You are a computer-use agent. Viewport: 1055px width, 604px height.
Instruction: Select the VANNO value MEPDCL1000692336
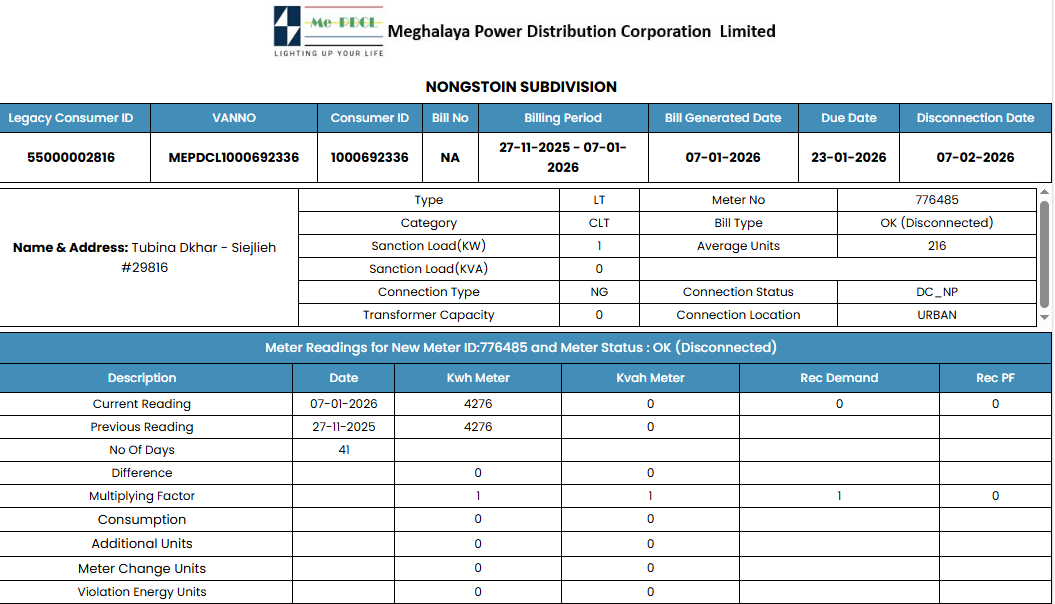(x=233, y=157)
